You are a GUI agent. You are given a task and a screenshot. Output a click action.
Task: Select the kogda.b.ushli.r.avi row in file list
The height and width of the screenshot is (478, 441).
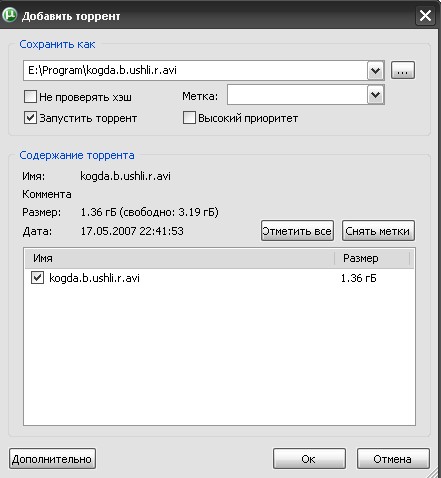point(219,278)
